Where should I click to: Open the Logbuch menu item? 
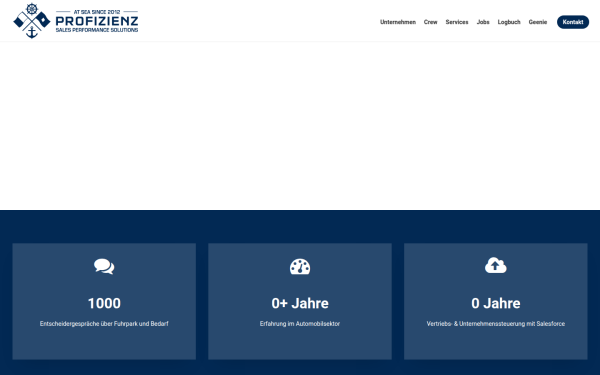click(509, 22)
